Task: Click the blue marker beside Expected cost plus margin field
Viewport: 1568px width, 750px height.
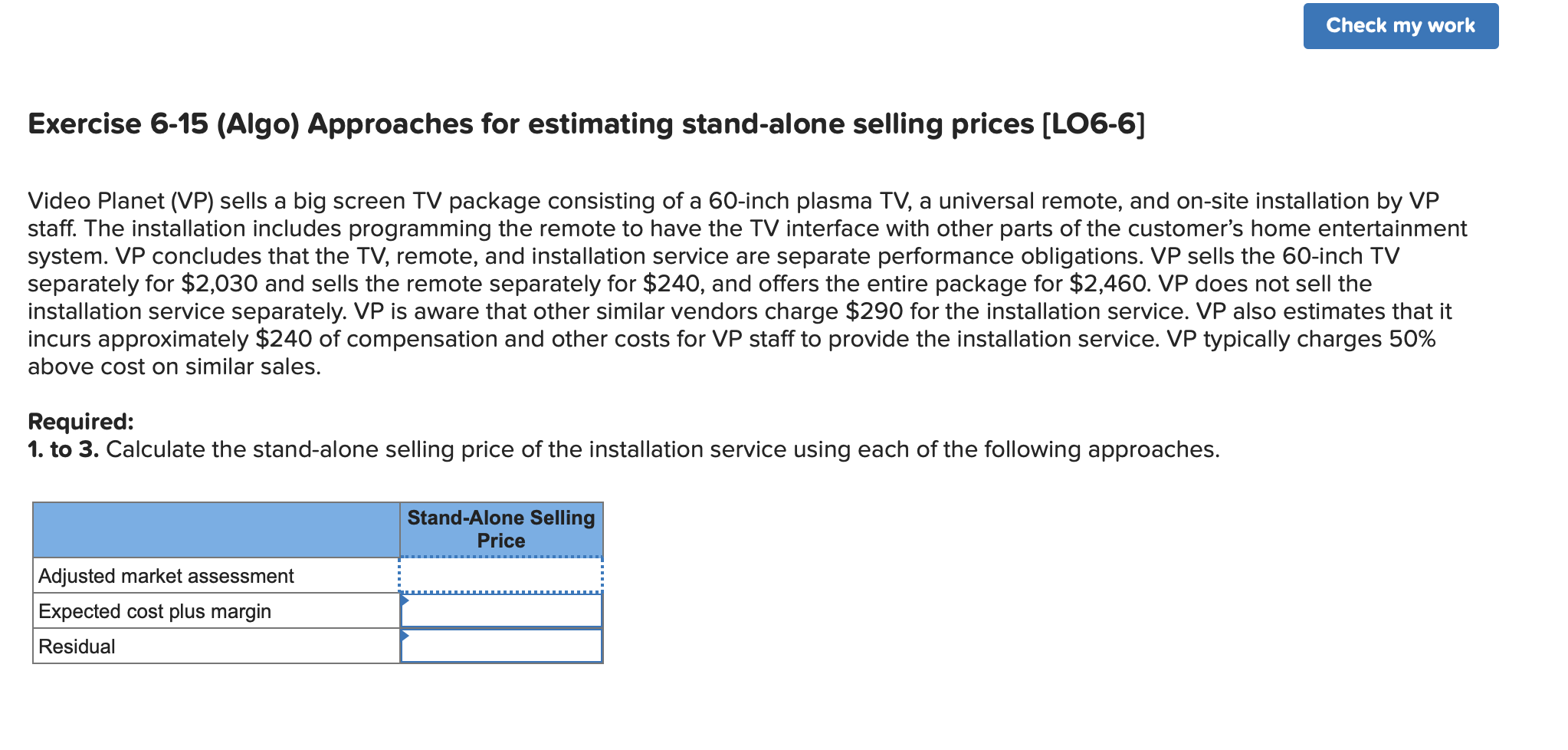Action: [x=402, y=602]
